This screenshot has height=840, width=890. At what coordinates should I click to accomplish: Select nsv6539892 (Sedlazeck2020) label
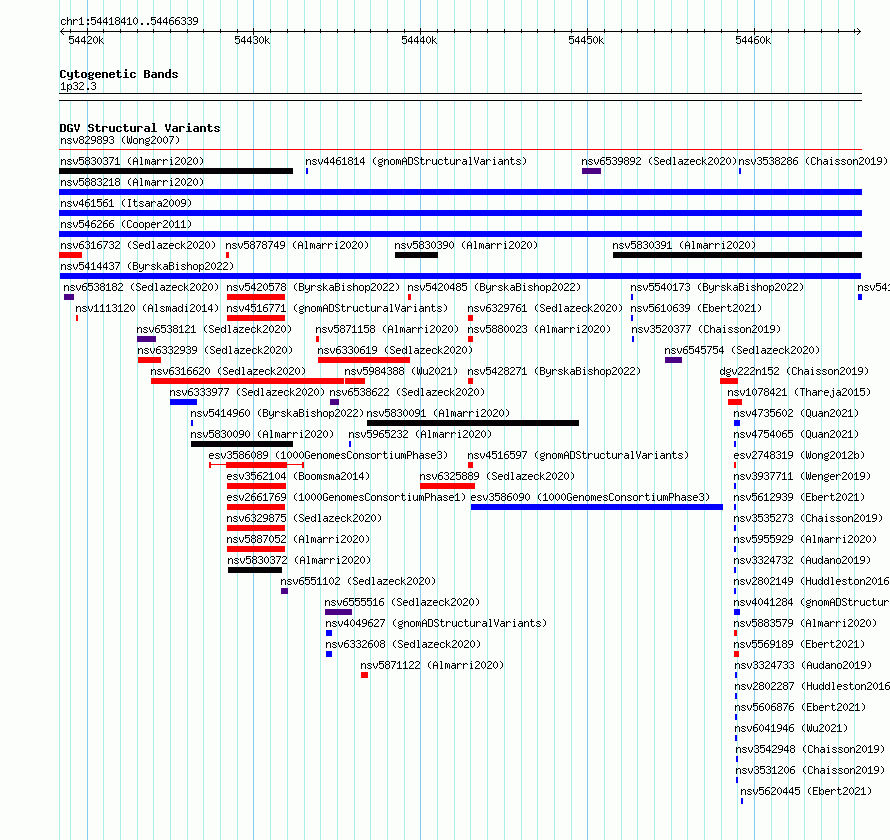click(x=658, y=161)
